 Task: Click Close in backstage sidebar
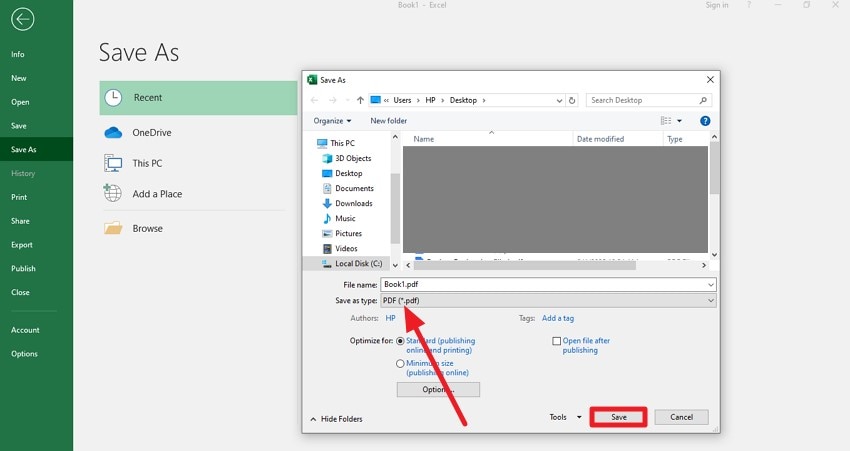tap(20, 292)
